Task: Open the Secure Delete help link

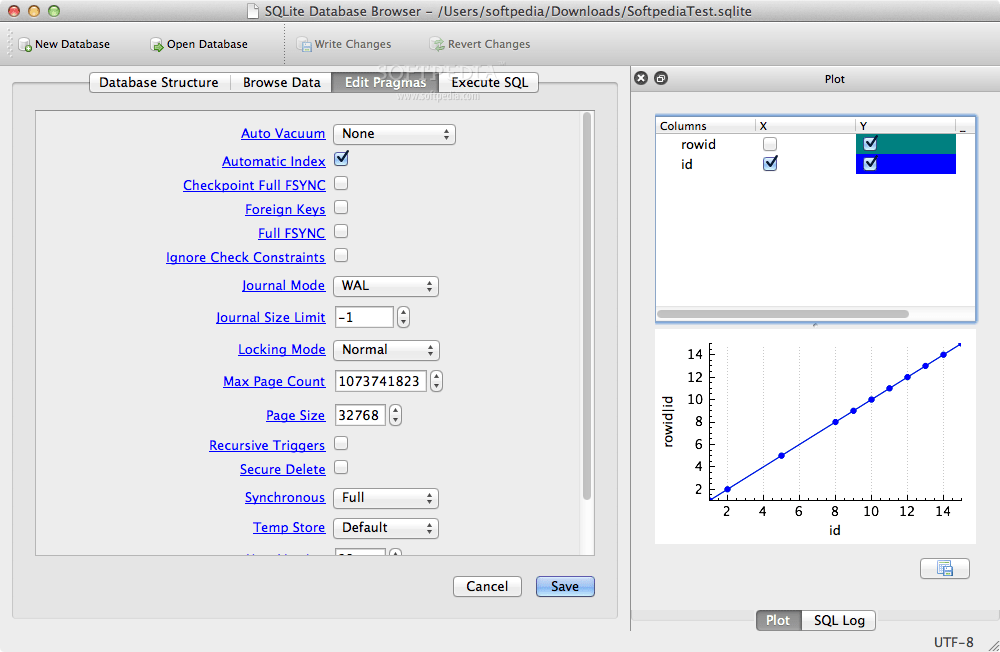Action: tap(283, 469)
